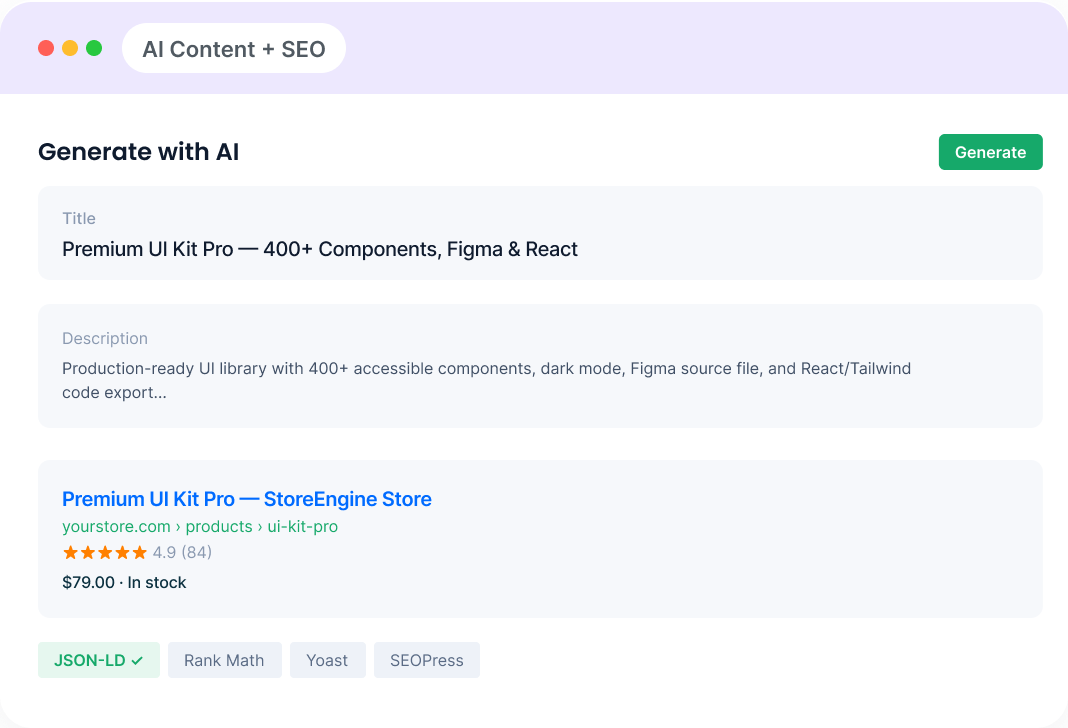Click the Description label
The width and height of the screenshot is (1068, 728).
point(105,338)
